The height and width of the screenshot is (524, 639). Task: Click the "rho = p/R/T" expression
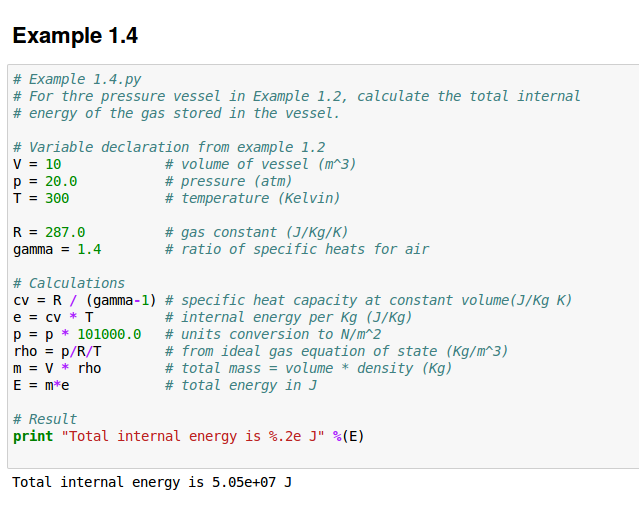(57, 351)
